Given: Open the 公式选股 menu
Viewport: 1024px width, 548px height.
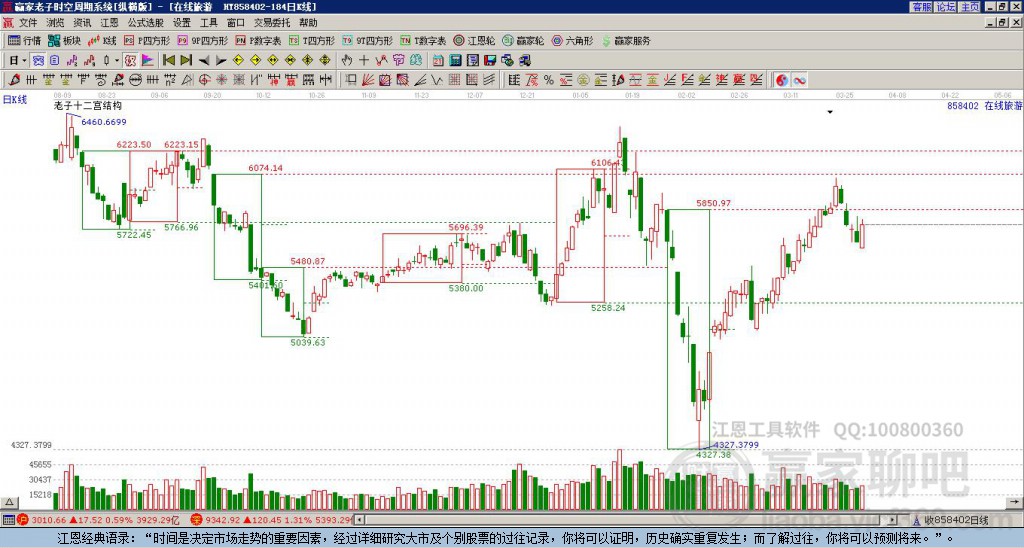Looking at the screenshot, I should [146, 23].
